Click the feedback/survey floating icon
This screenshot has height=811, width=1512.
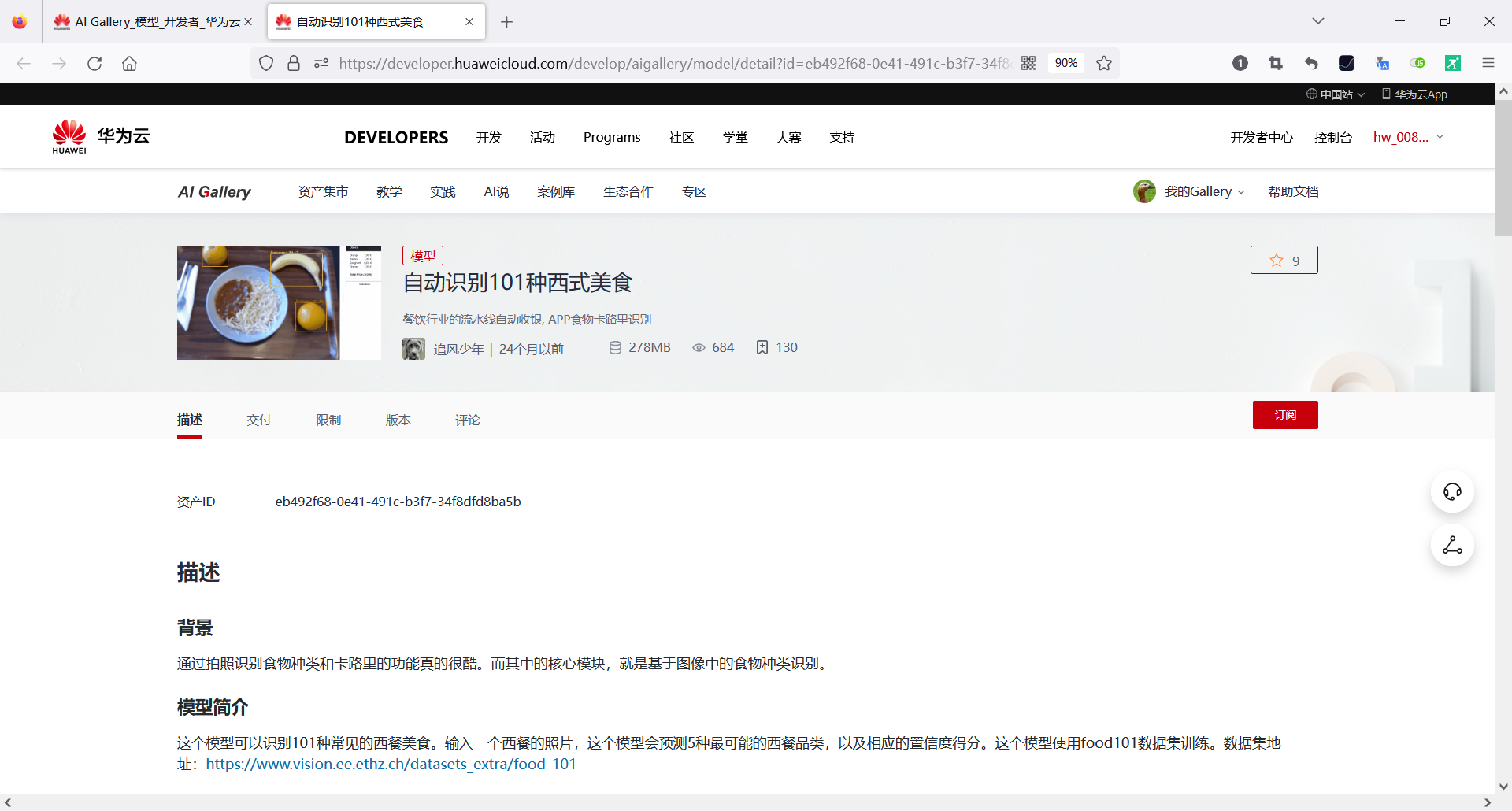[x=1451, y=545]
